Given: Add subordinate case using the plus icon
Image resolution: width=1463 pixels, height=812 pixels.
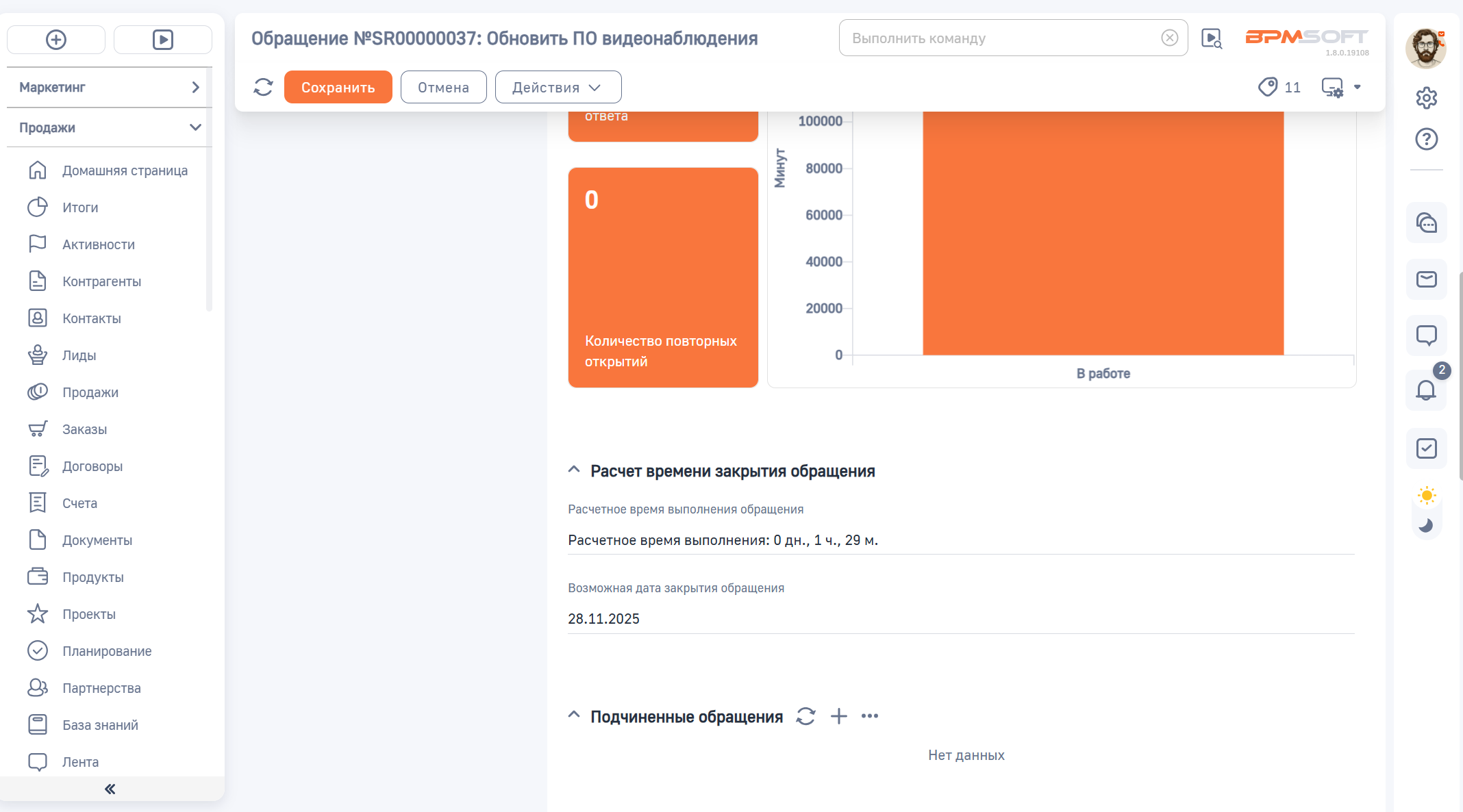Looking at the screenshot, I should point(838,716).
